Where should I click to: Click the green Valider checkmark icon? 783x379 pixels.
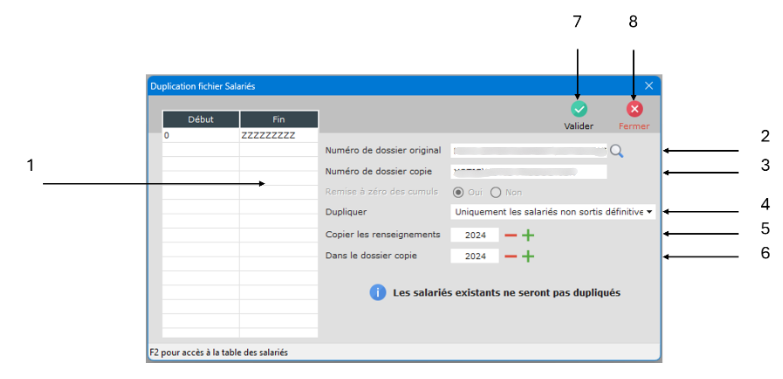[579, 109]
